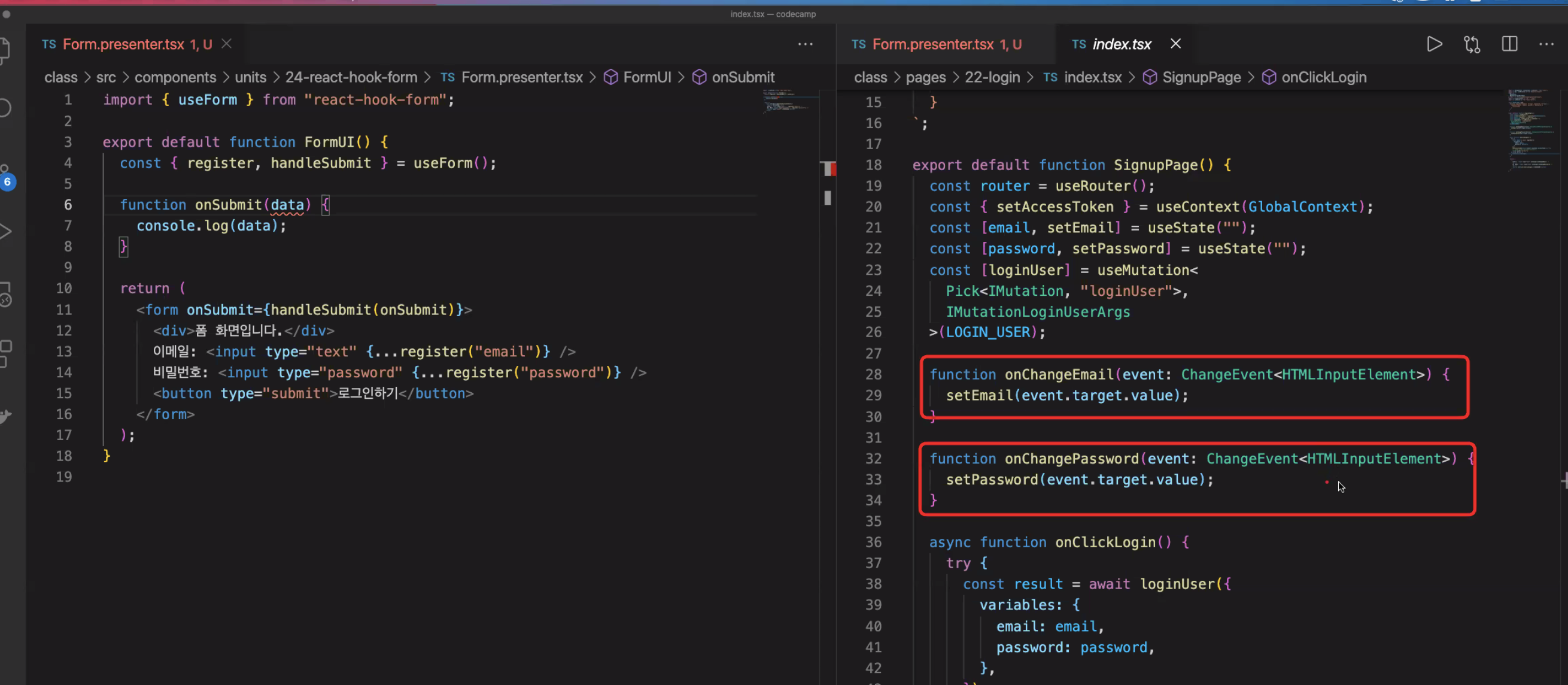The image size is (1568, 685).
Task: Open the Run and Debug view
Action: point(5,231)
